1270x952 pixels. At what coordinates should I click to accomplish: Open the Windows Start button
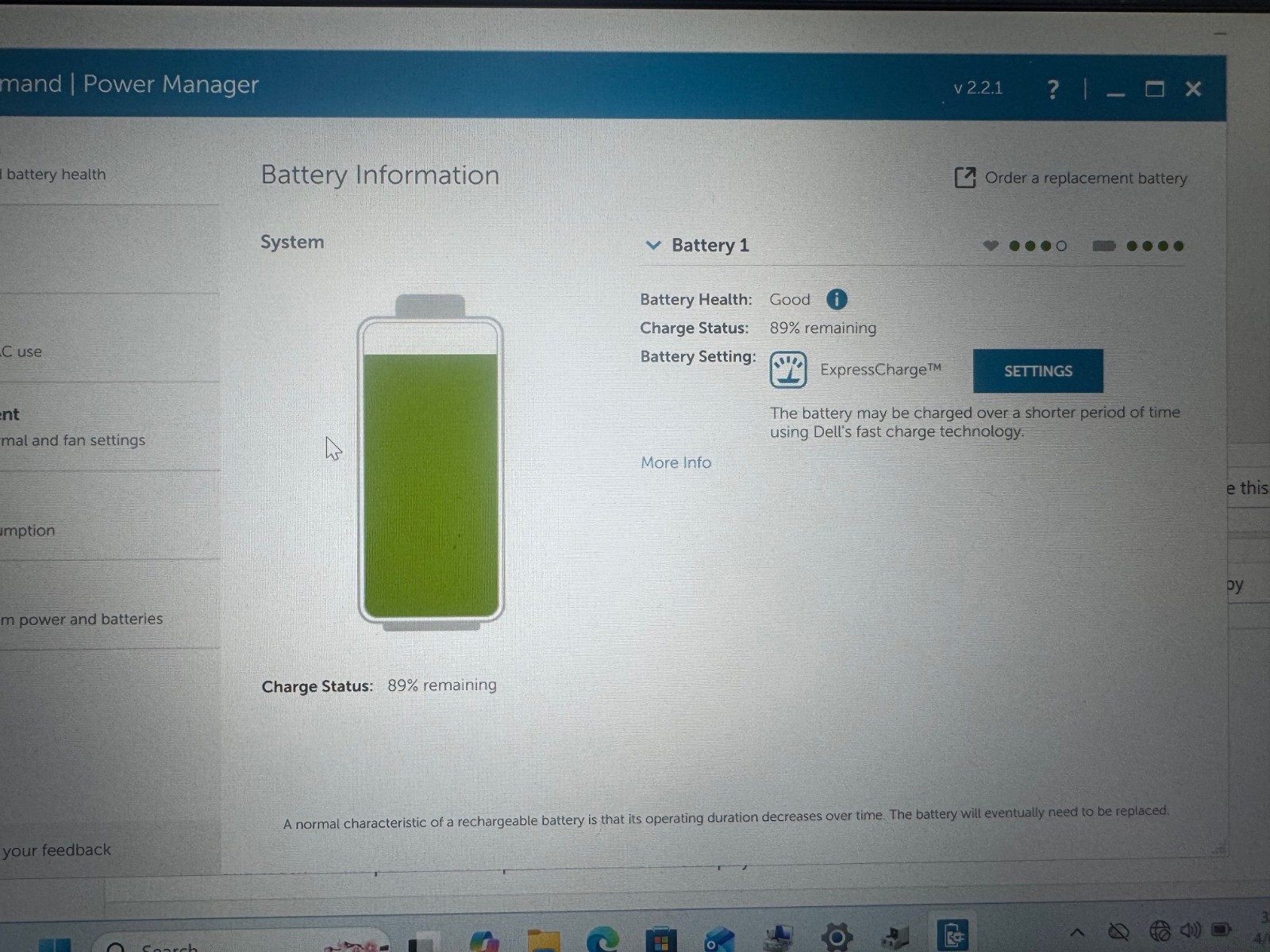click(x=56, y=944)
